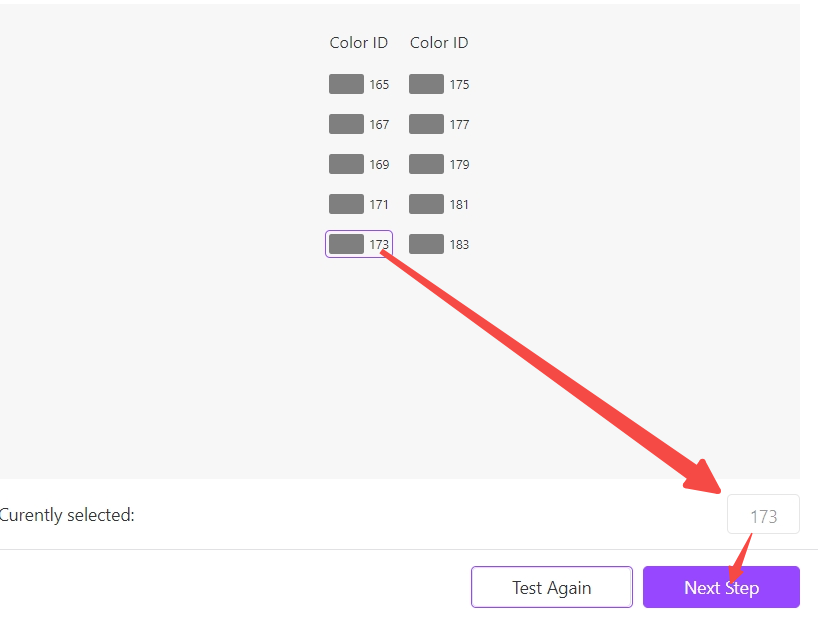818x621 pixels.
Task: Pick the gray swatch for color 183
Action: point(426,244)
